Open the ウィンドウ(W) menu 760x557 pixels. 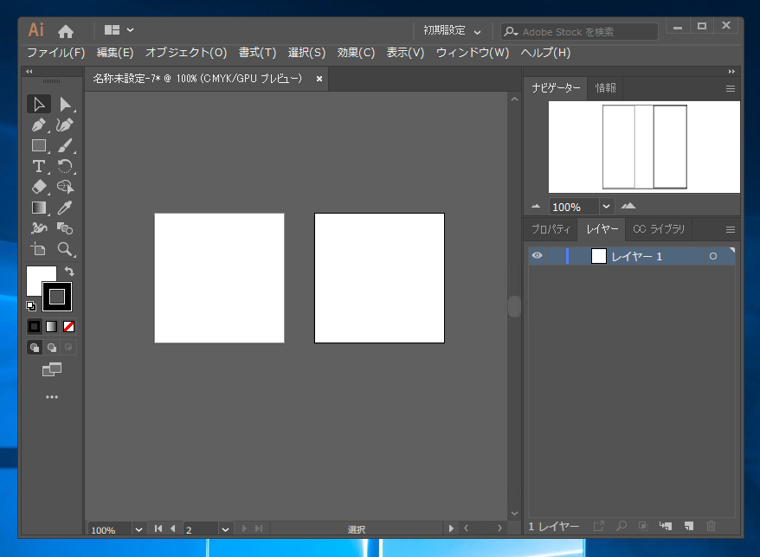pos(473,52)
